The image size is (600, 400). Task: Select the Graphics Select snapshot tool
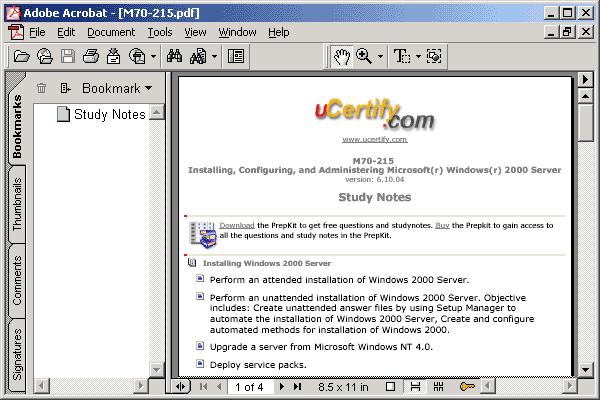click(x=434, y=57)
